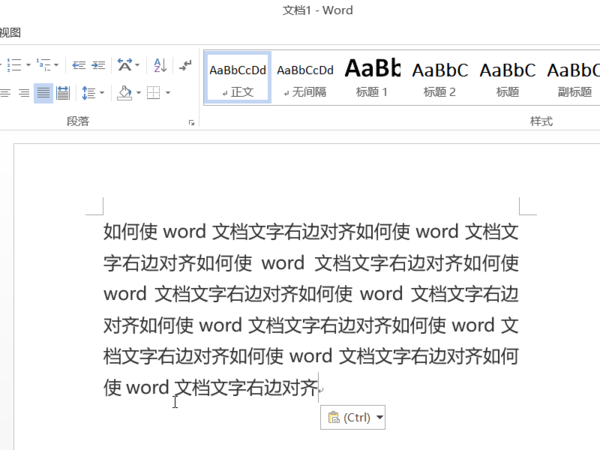Click the multilevel list icon
This screenshot has width=600, height=450.
tap(43, 65)
